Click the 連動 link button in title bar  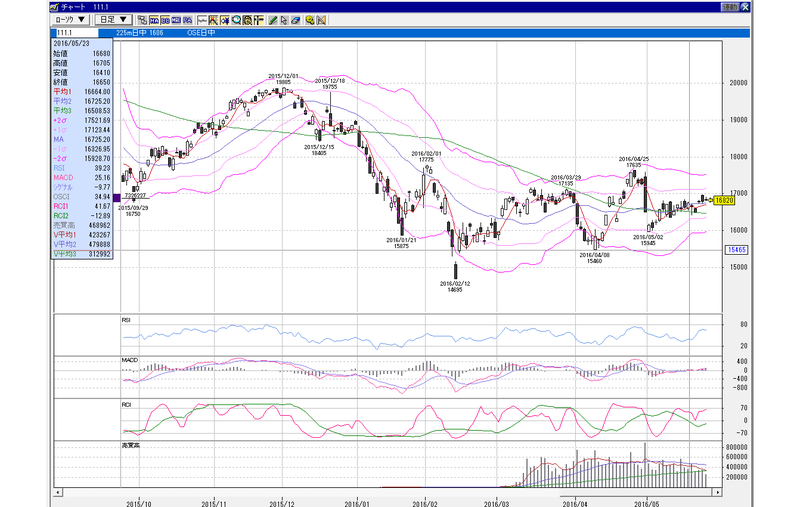tap(729, 7)
